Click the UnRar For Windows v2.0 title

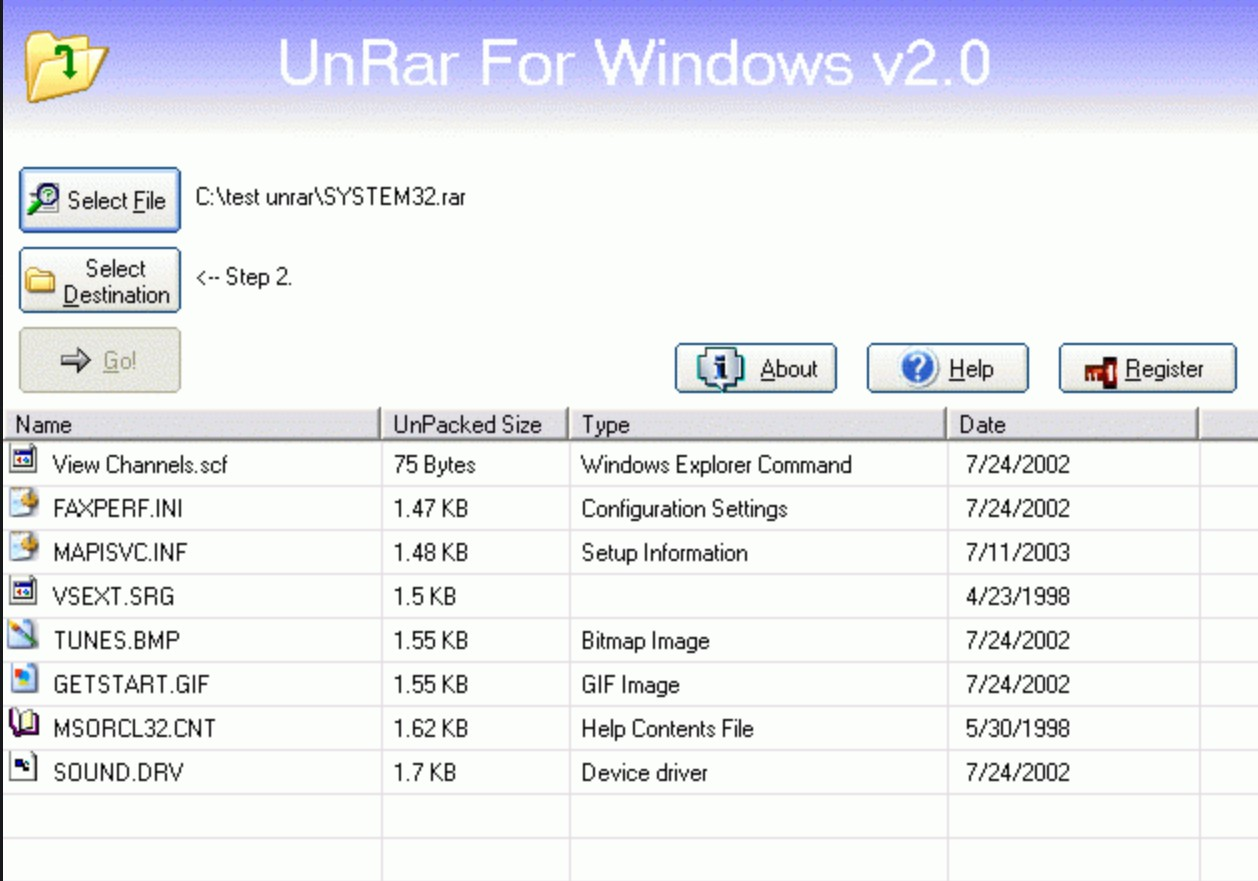pyautogui.click(x=633, y=62)
